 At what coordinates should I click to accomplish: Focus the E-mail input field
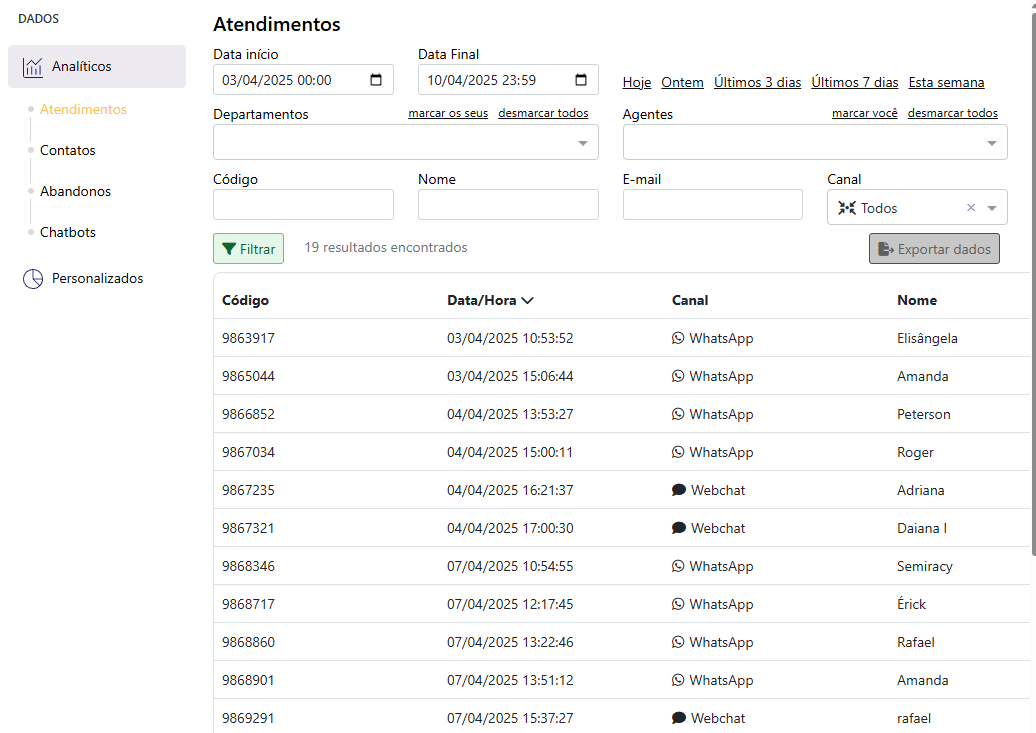712,205
